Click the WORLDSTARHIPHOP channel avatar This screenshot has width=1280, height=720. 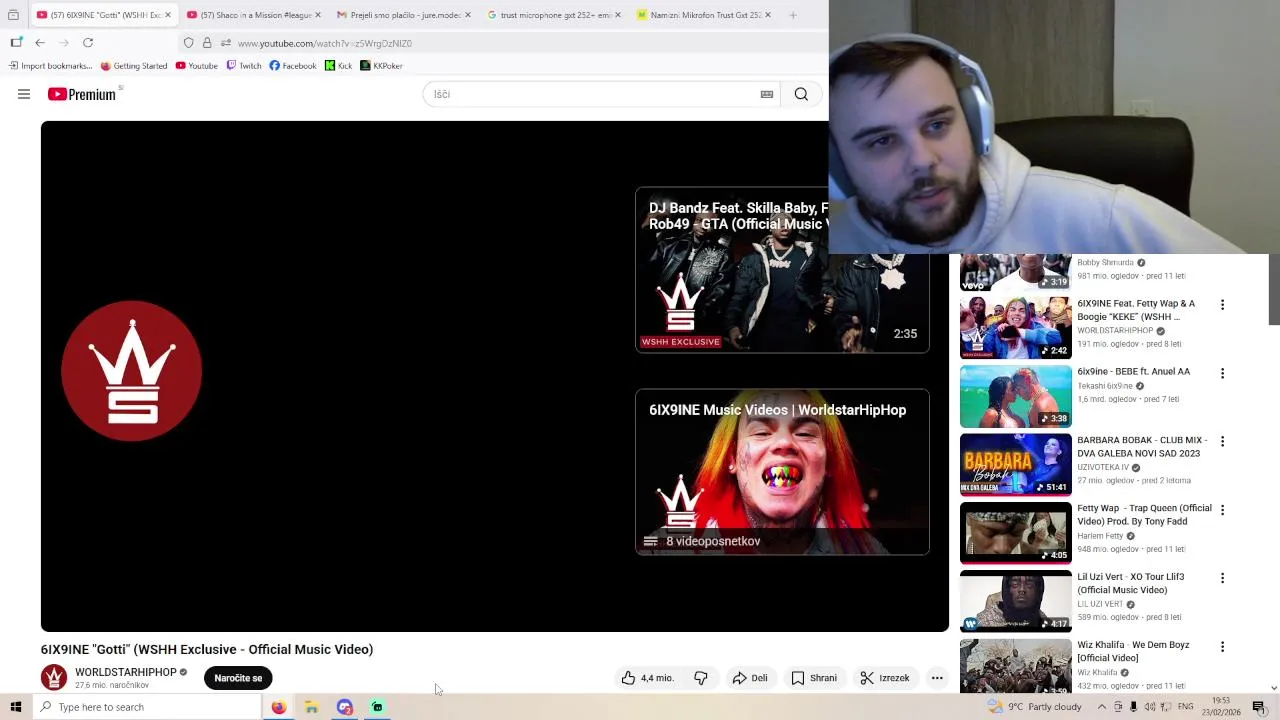pyautogui.click(x=54, y=678)
